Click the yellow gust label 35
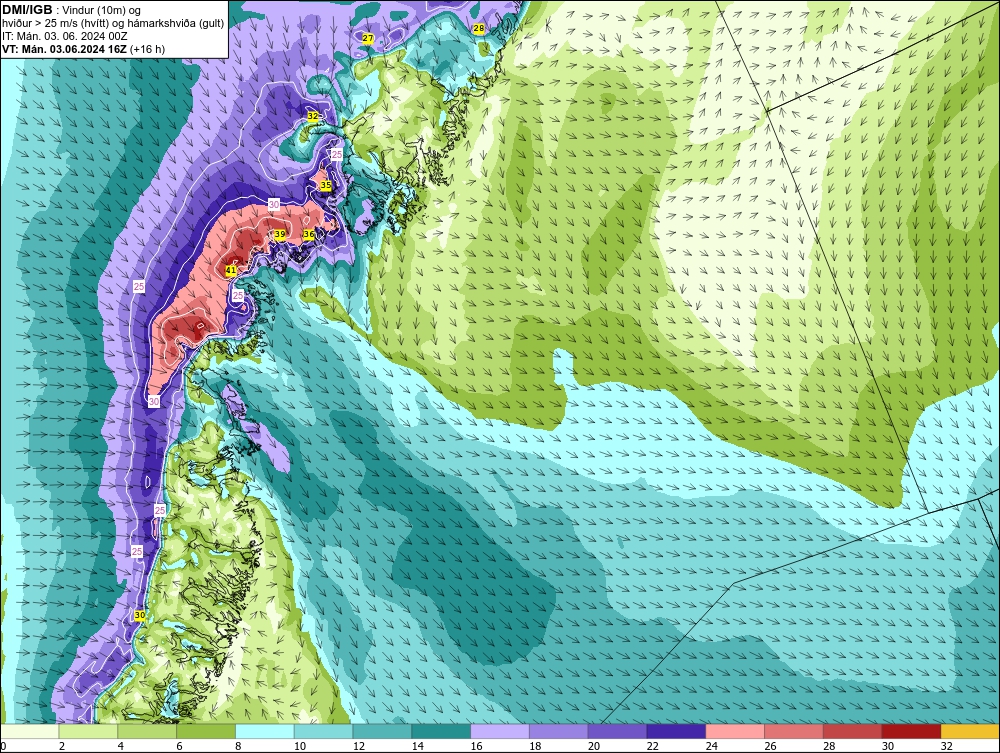The height and width of the screenshot is (753, 1000). click(326, 186)
